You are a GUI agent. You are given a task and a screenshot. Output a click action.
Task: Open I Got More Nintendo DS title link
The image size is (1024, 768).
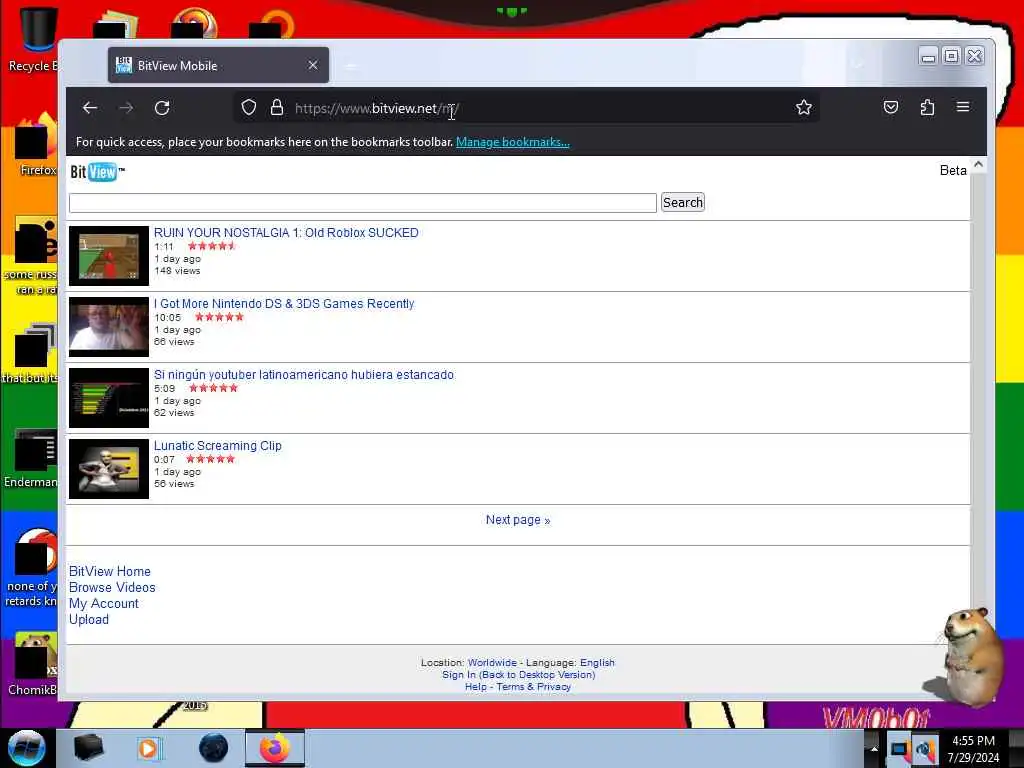pos(284,304)
